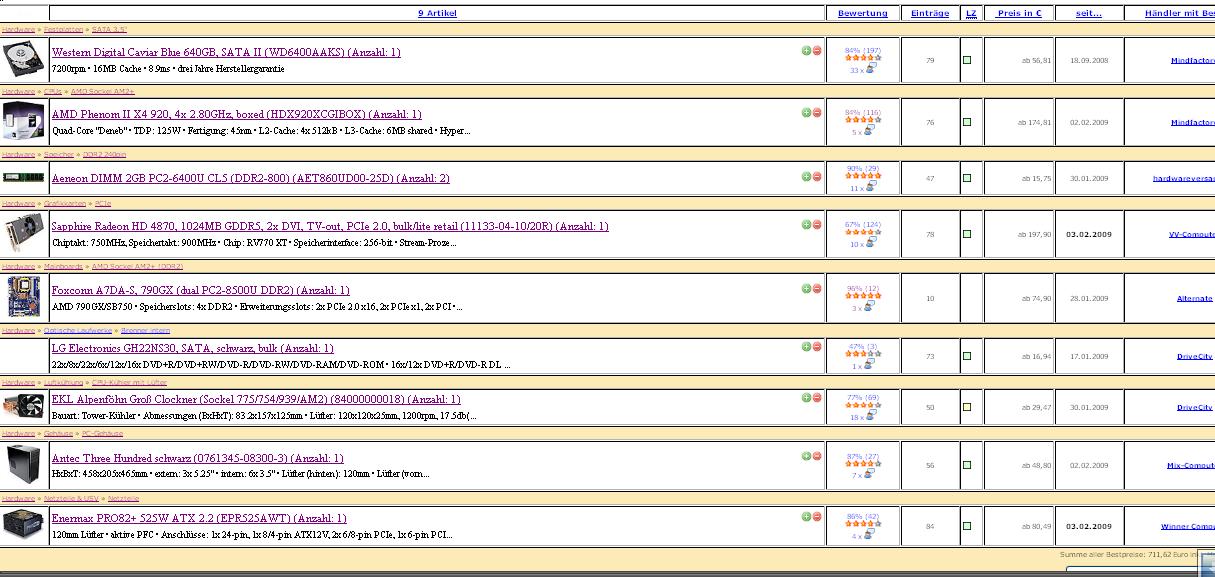
Task: Open Sapphire Radeon HD 4870 product link
Action: pyautogui.click(x=330, y=227)
